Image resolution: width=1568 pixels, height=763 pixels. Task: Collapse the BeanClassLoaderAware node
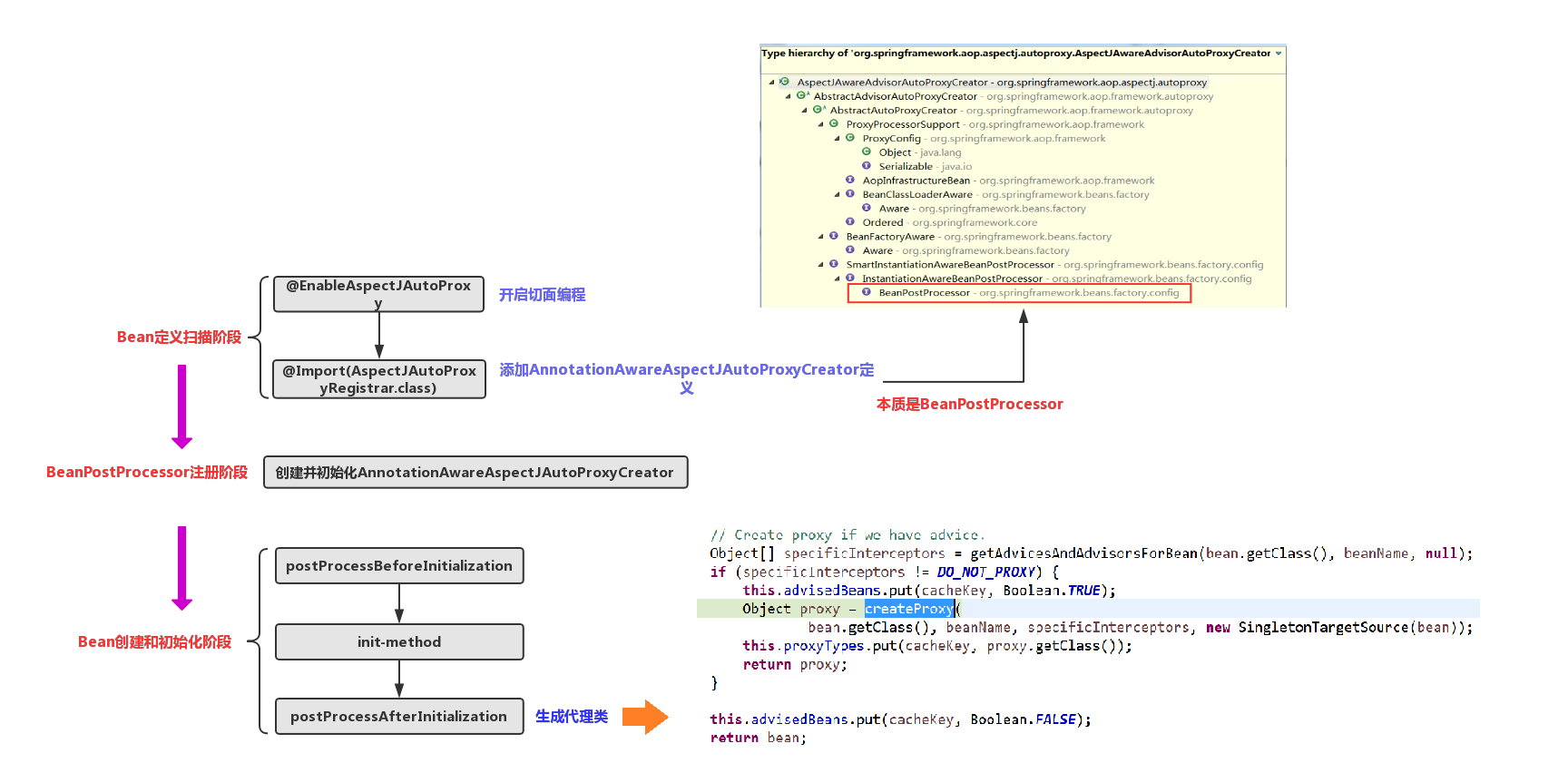pyautogui.click(x=838, y=195)
